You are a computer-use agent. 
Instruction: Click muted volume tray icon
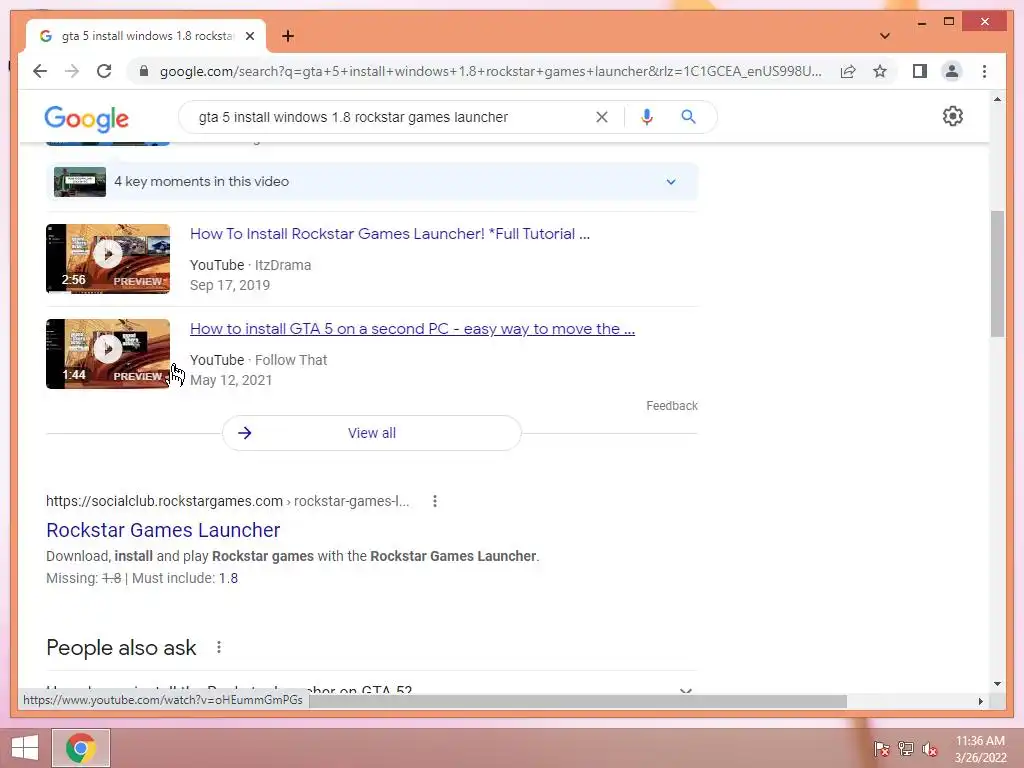click(929, 749)
